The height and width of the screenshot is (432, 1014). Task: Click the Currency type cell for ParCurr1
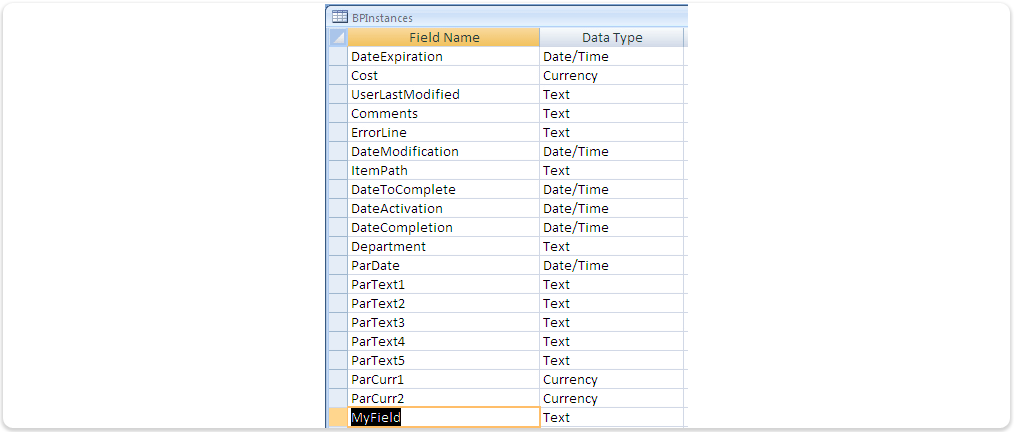[x=612, y=380]
